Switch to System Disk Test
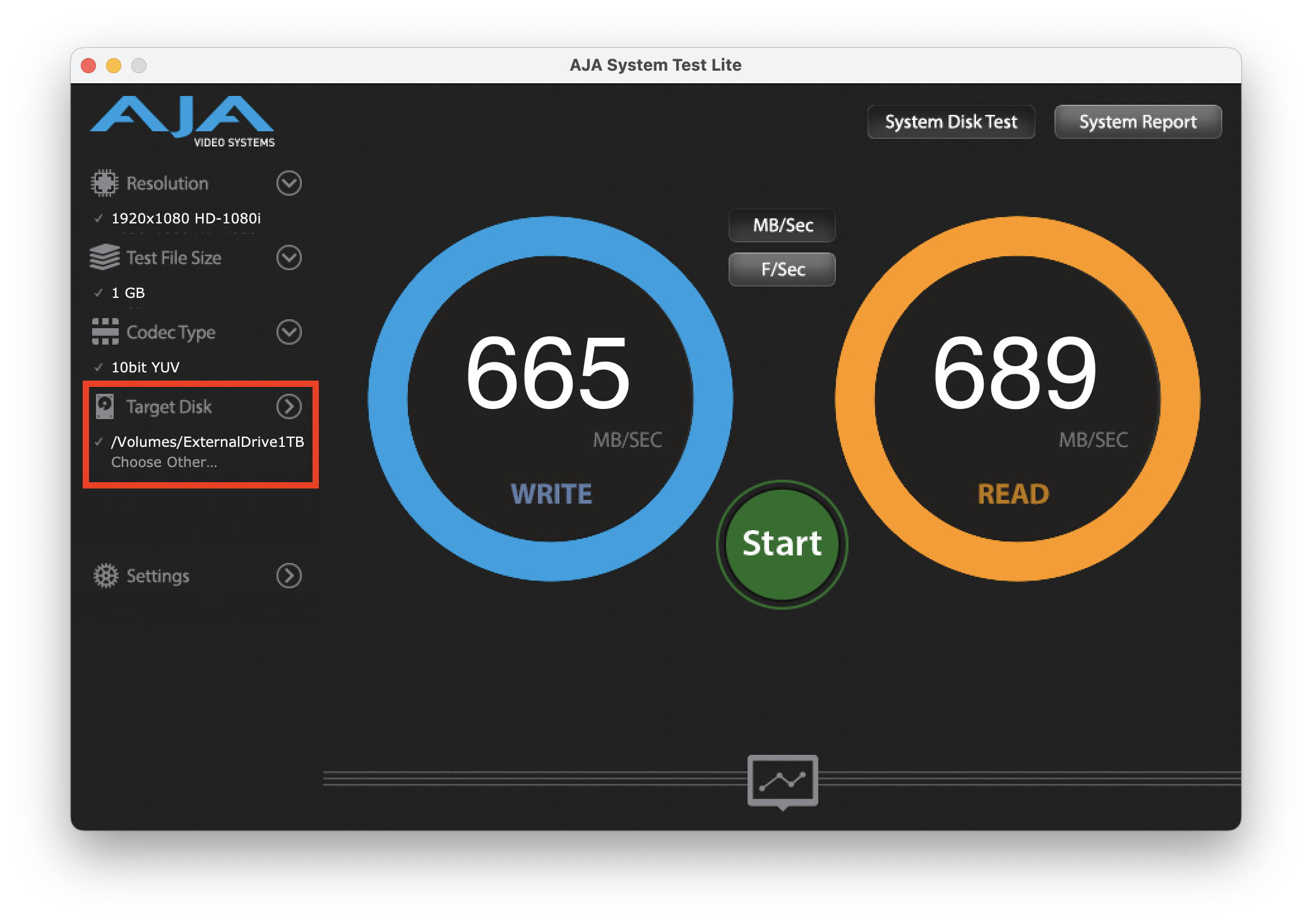Screen dimensions: 1312x924 click(951, 122)
